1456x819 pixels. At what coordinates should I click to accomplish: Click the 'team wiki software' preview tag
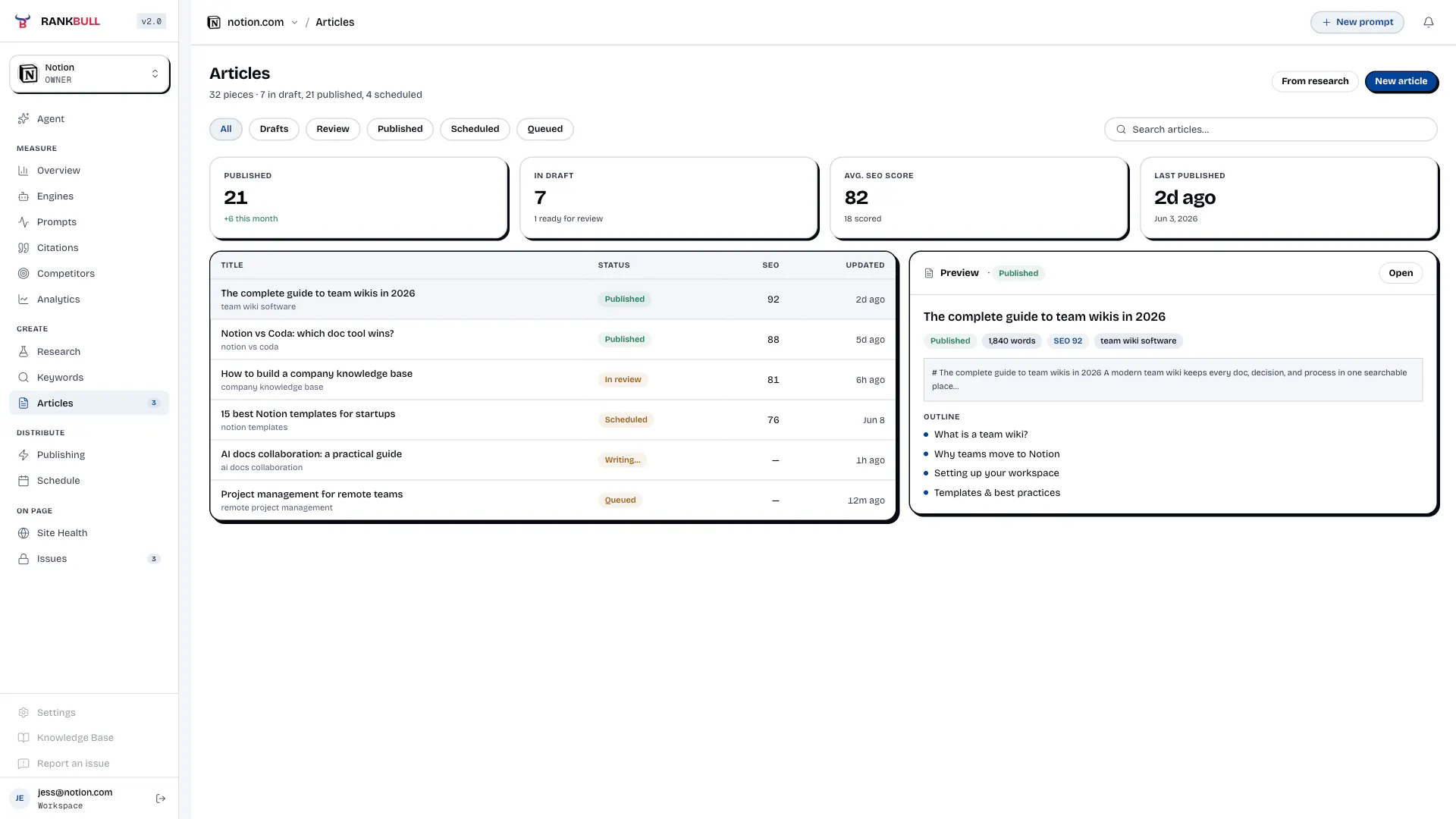pyautogui.click(x=1138, y=341)
